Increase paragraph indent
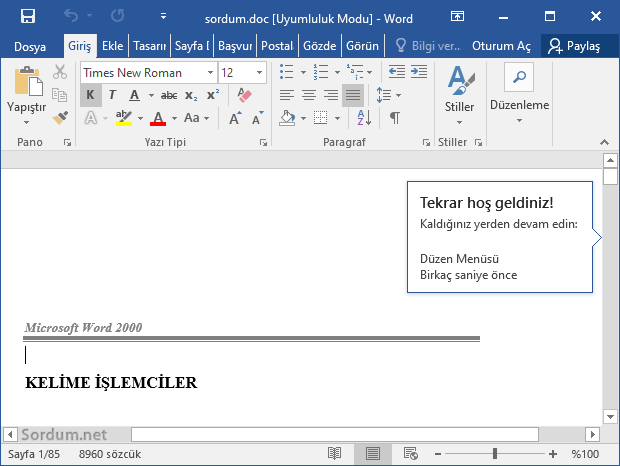This screenshot has width=620, height=466. pyautogui.click(x=419, y=72)
